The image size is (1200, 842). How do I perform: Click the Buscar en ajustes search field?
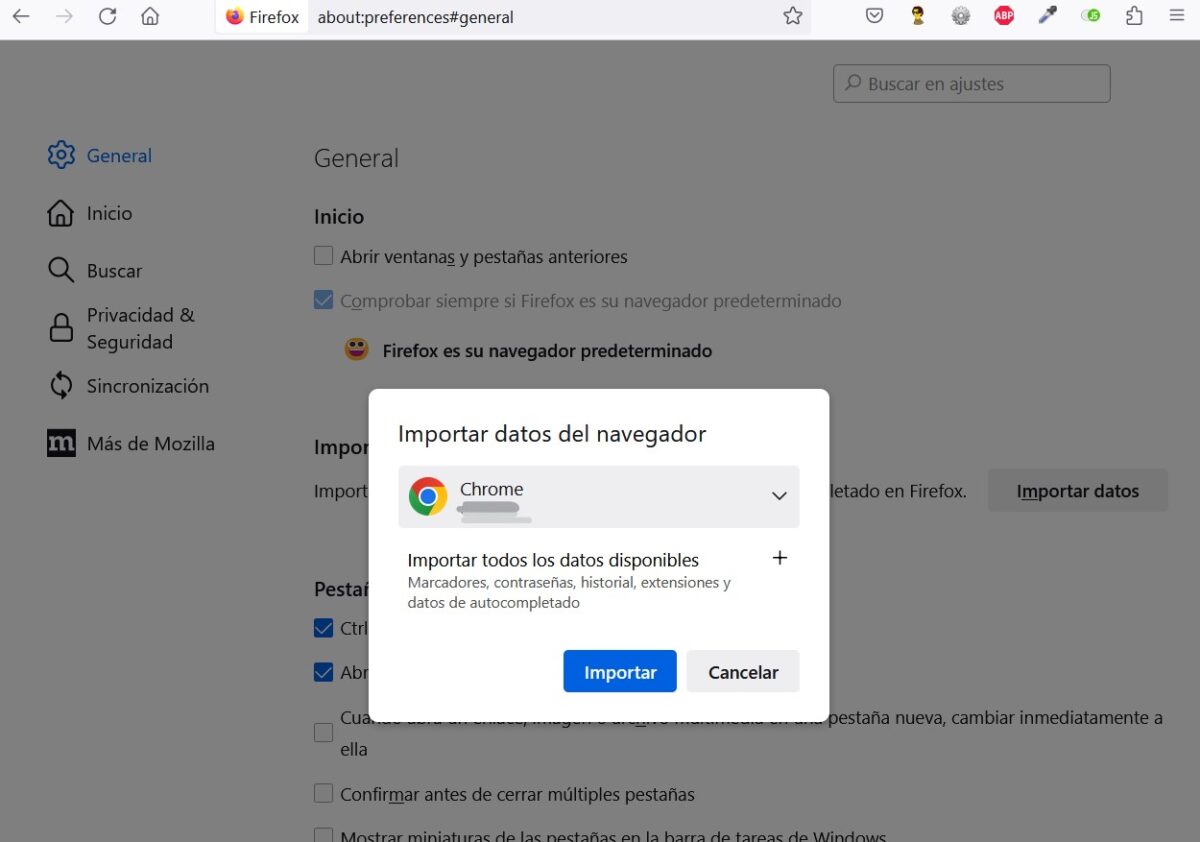[971, 83]
